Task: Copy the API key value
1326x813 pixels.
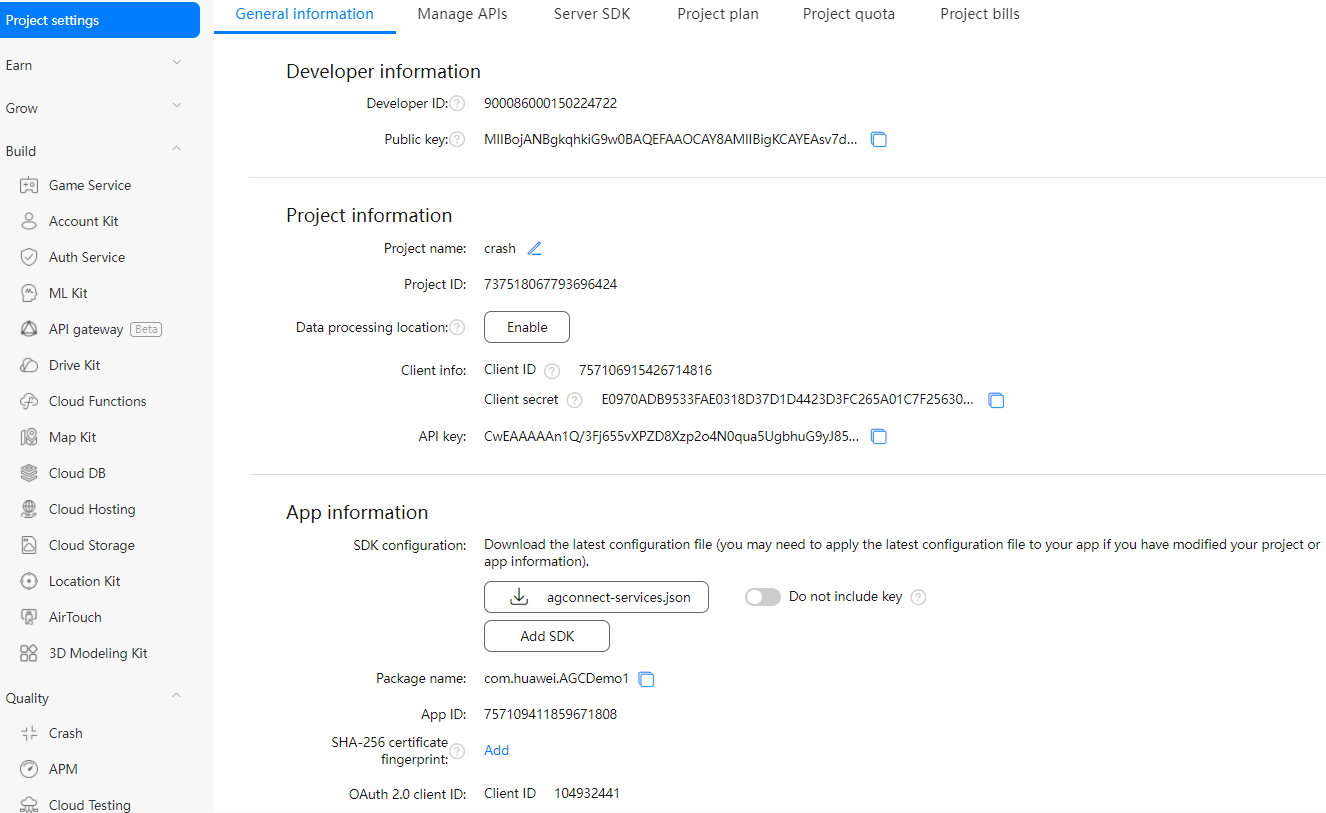Action: pyautogui.click(x=879, y=437)
